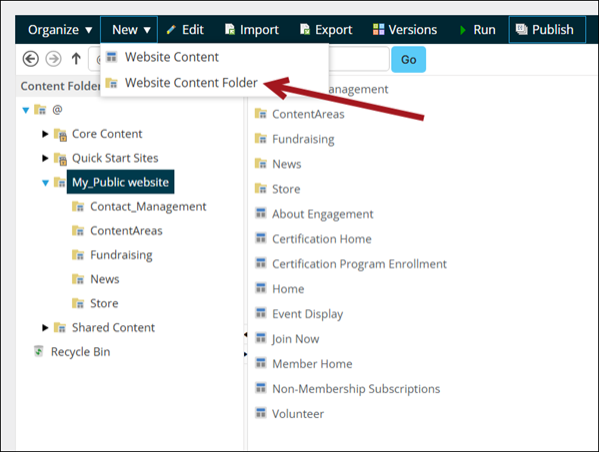This screenshot has width=599, height=452.
Task: Expand the Shared Content folder node
Action: click(45, 327)
